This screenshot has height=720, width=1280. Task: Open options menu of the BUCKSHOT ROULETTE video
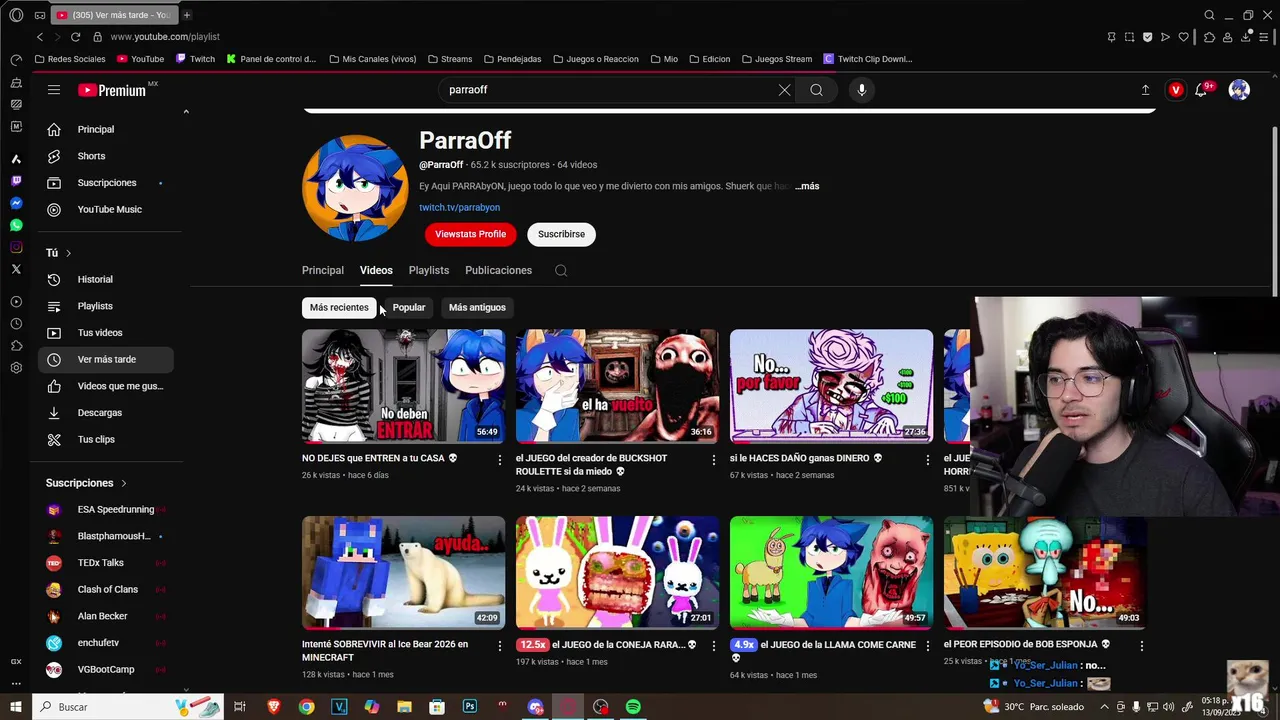point(713,459)
